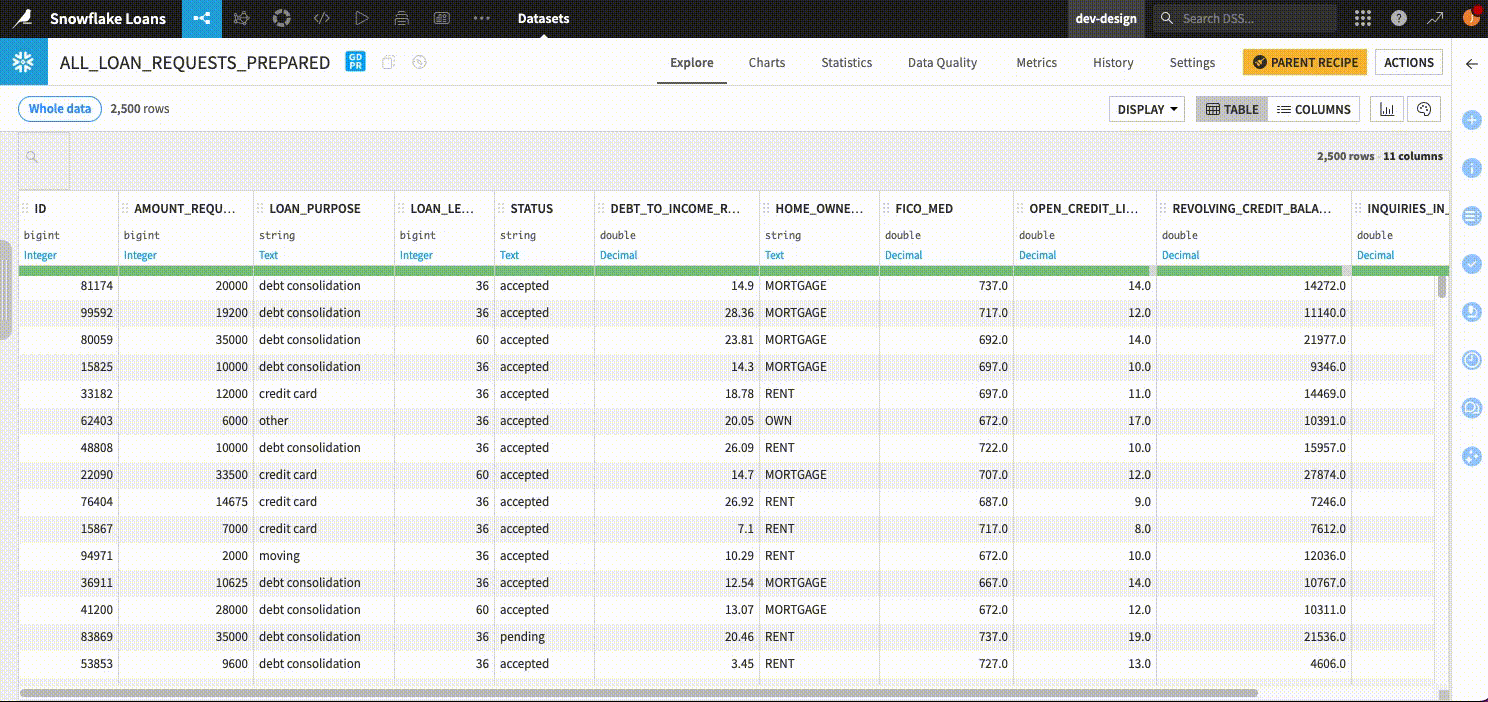The height and width of the screenshot is (702, 1488).
Task: Open the Settings tab
Action: (1192, 62)
